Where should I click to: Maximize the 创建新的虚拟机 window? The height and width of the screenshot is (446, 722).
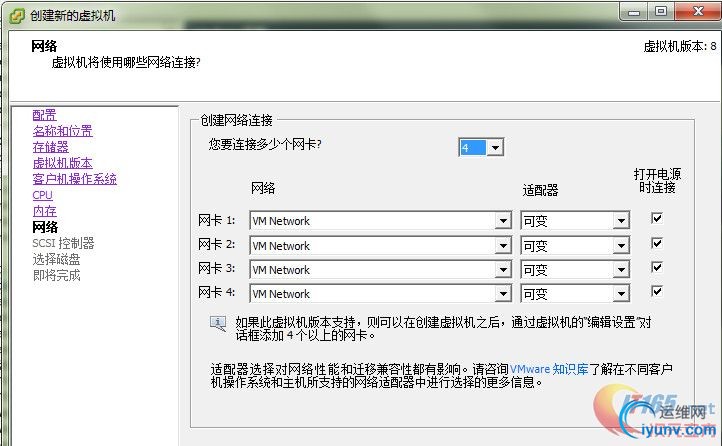point(661,11)
